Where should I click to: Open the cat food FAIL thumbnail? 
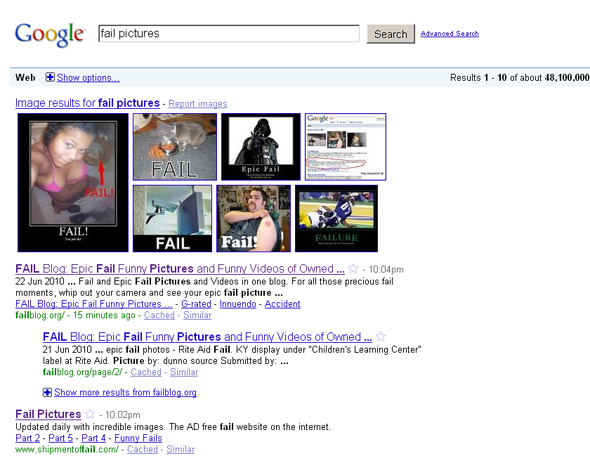[175, 147]
